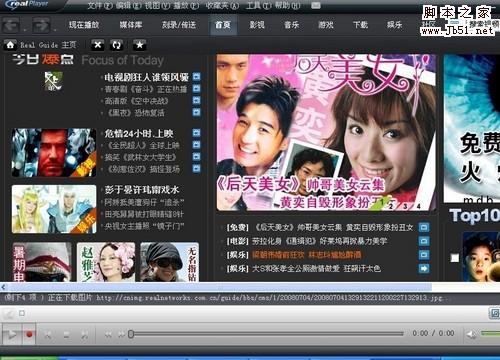Image resolution: width=500 pixels, height=360 pixels.
Task: Click the blue icon at right of player bar
Action: (494, 313)
